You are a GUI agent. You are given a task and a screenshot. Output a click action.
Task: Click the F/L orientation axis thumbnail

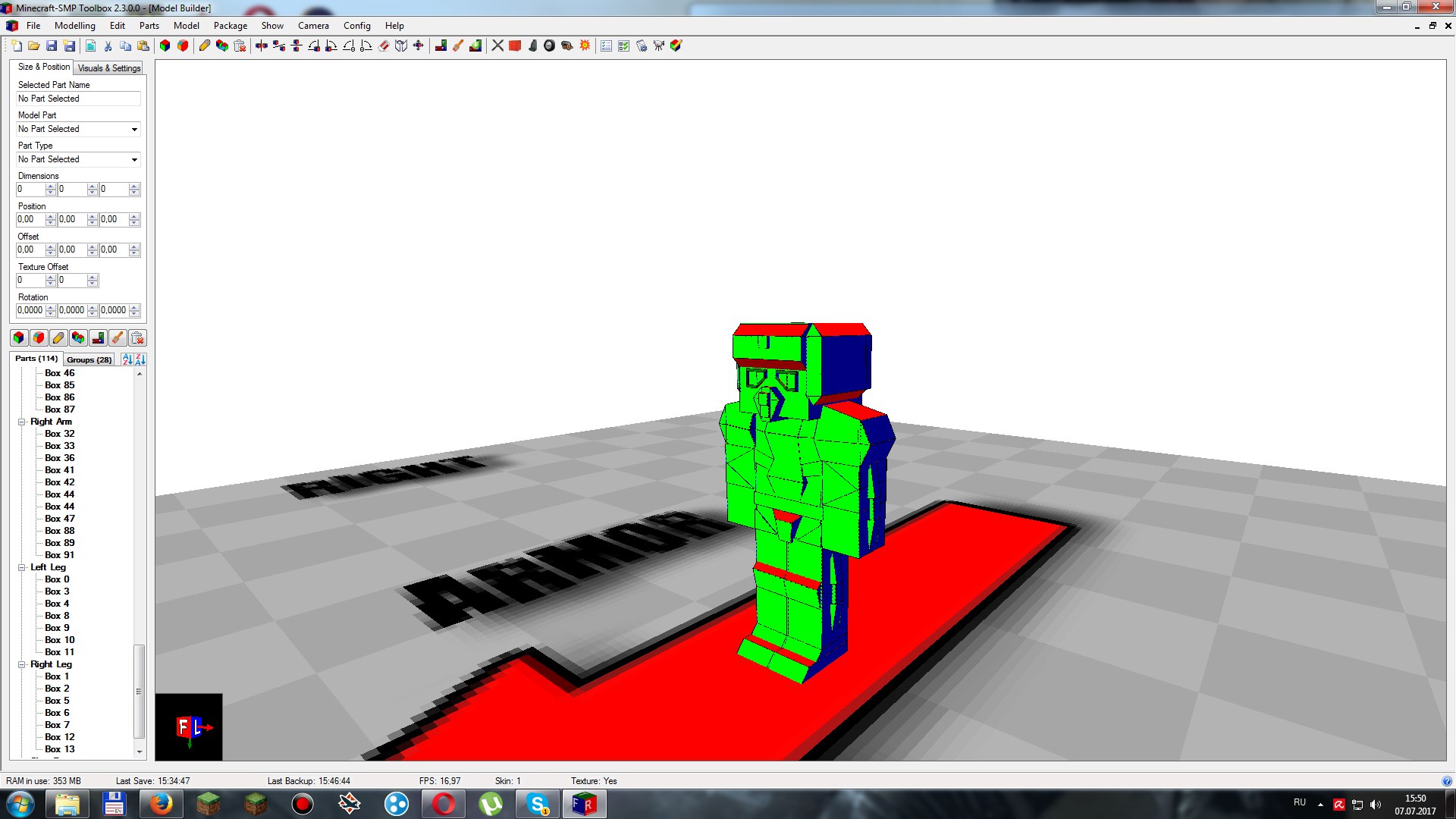pyautogui.click(x=189, y=727)
